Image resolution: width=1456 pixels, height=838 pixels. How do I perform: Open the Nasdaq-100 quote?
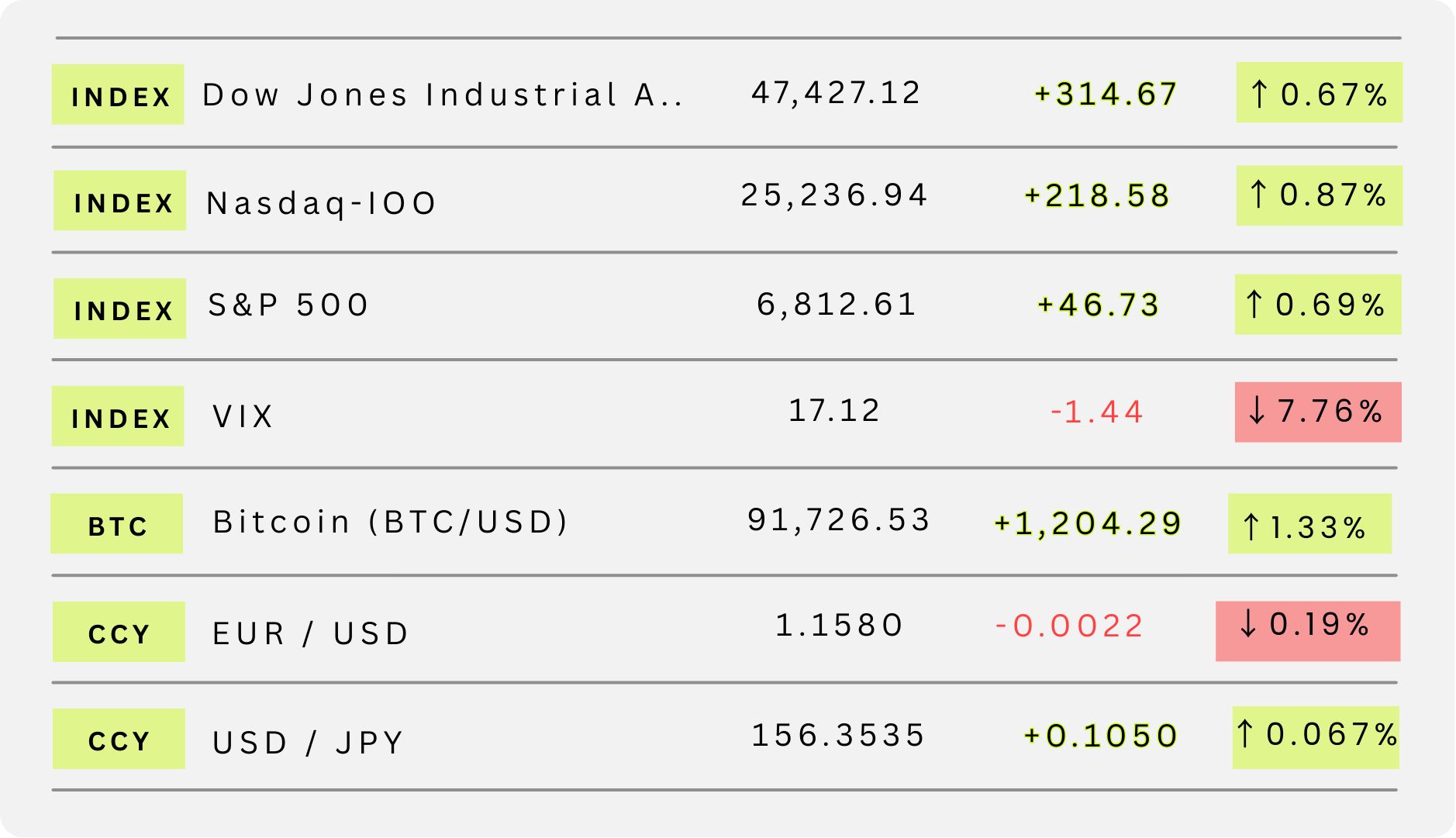(x=321, y=203)
